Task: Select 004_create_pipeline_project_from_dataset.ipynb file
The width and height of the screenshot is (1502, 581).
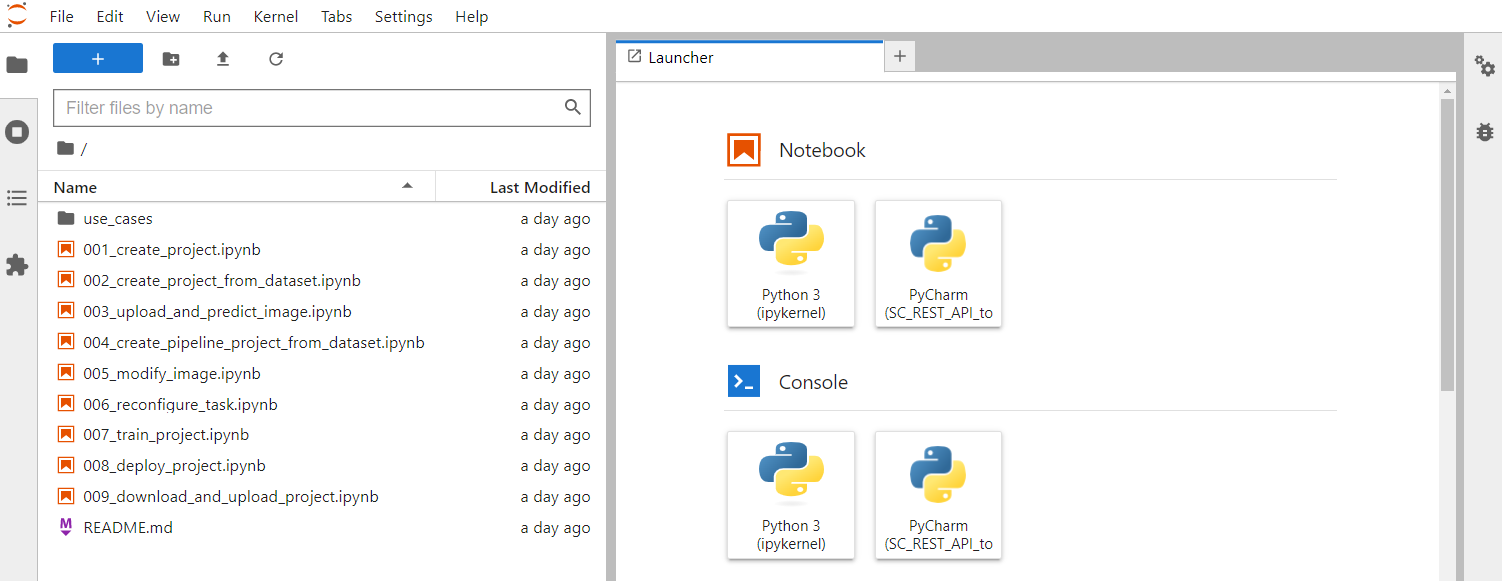Action: [322, 343]
